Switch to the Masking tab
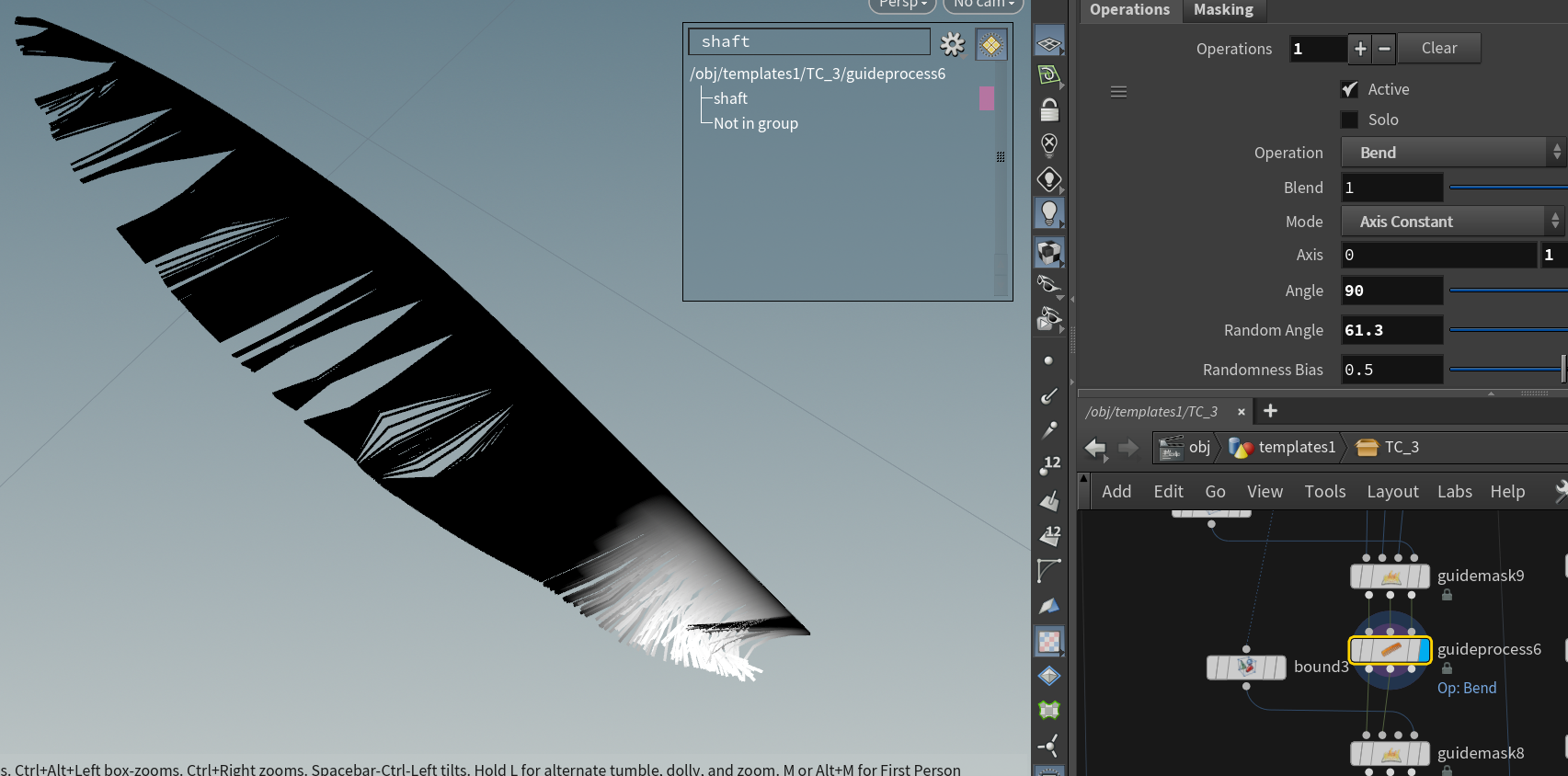Image resolution: width=1568 pixels, height=776 pixels. tap(1223, 10)
